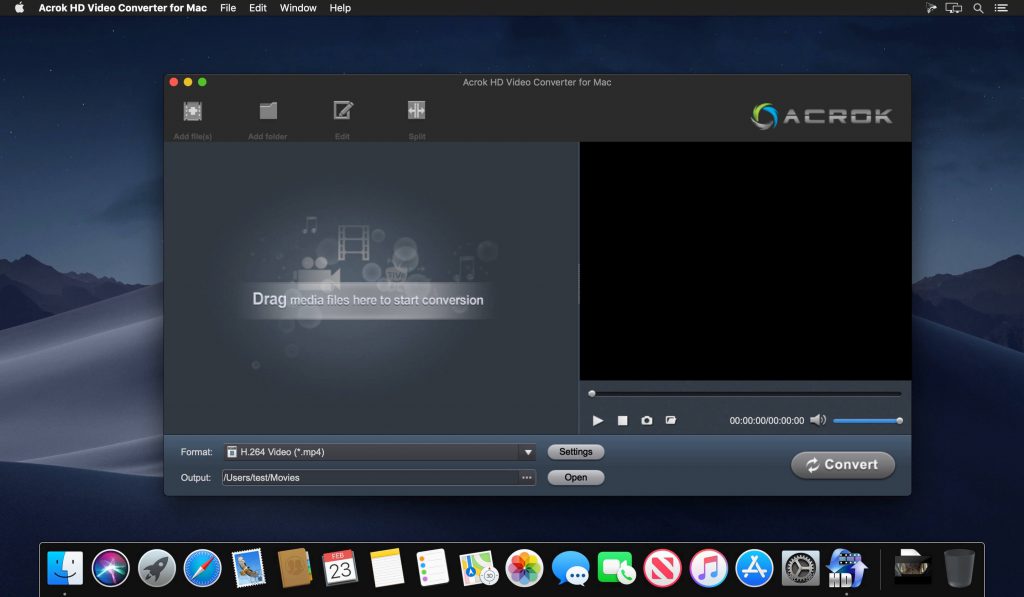Expand the Format dropdown list
The height and width of the screenshot is (597, 1024).
click(x=529, y=451)
